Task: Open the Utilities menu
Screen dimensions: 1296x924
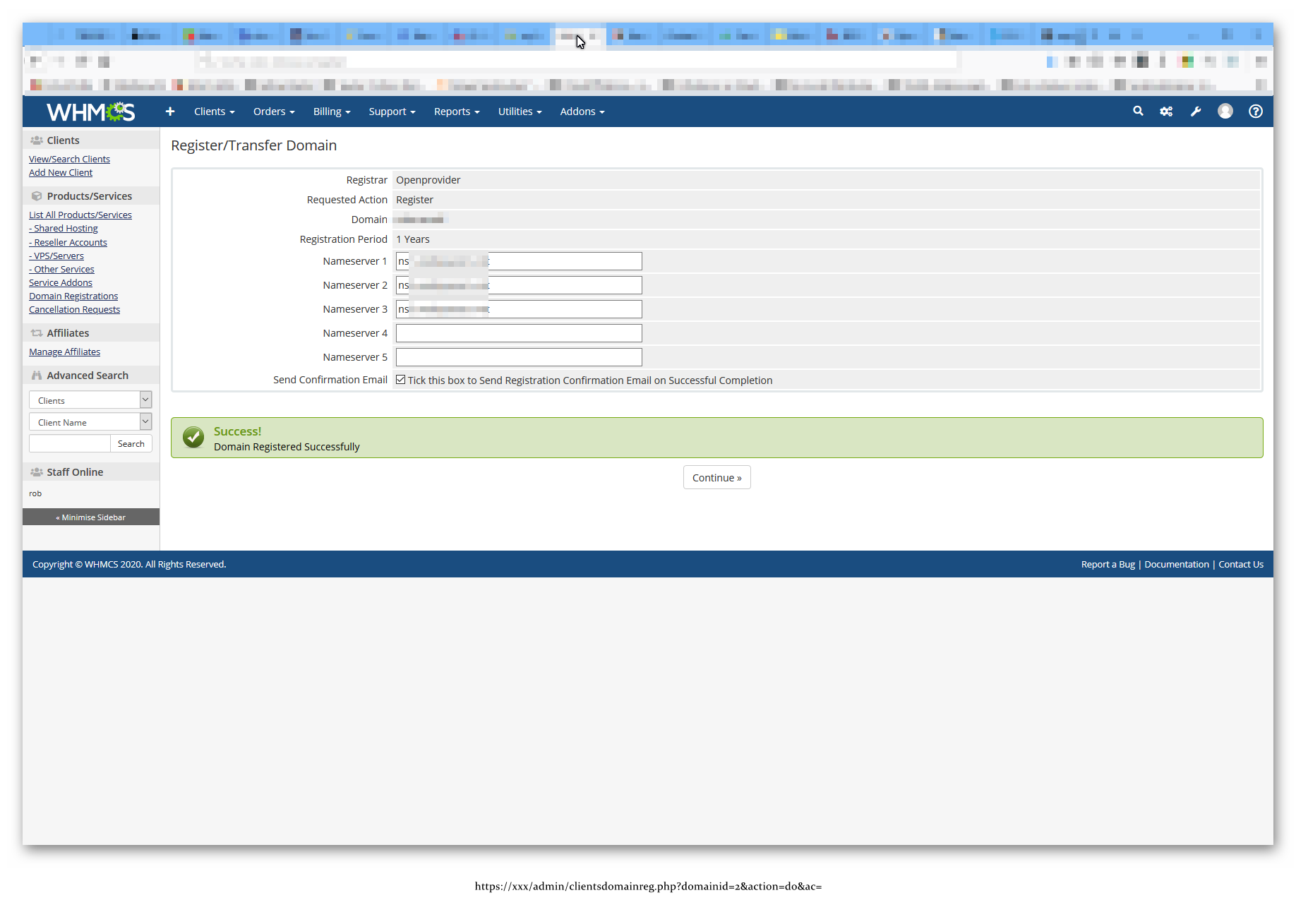Action: pos(520,111)
